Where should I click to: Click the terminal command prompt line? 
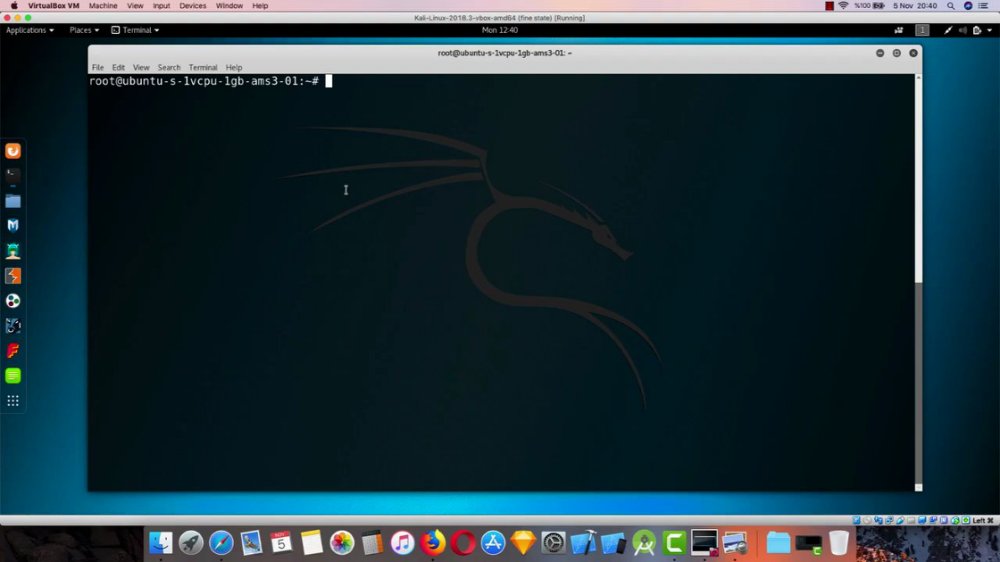point(210,81)
